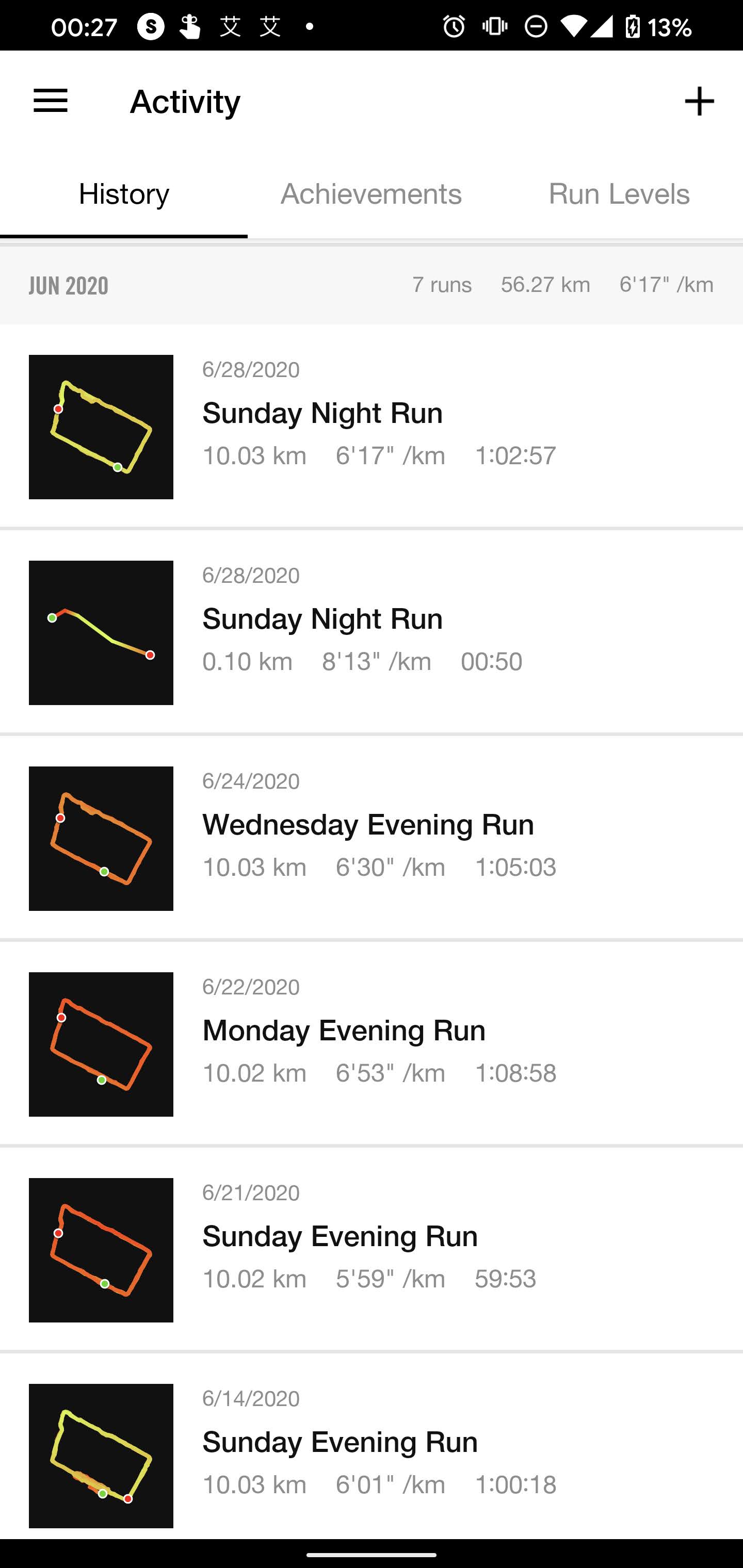
Task: Select the Wednesday Evening Run entry title
Action: (368, 825)
